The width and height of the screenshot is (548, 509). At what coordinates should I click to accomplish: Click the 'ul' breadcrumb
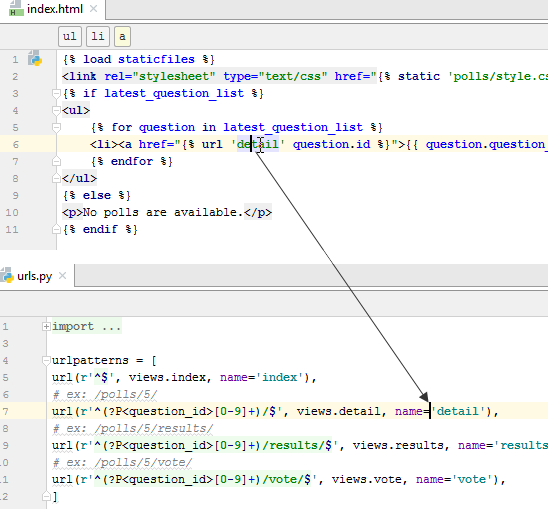[70, 36]
